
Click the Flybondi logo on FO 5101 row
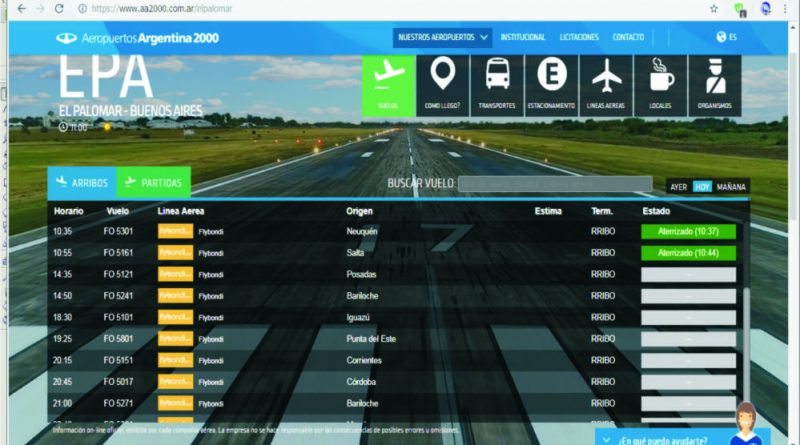coord(175,317)
